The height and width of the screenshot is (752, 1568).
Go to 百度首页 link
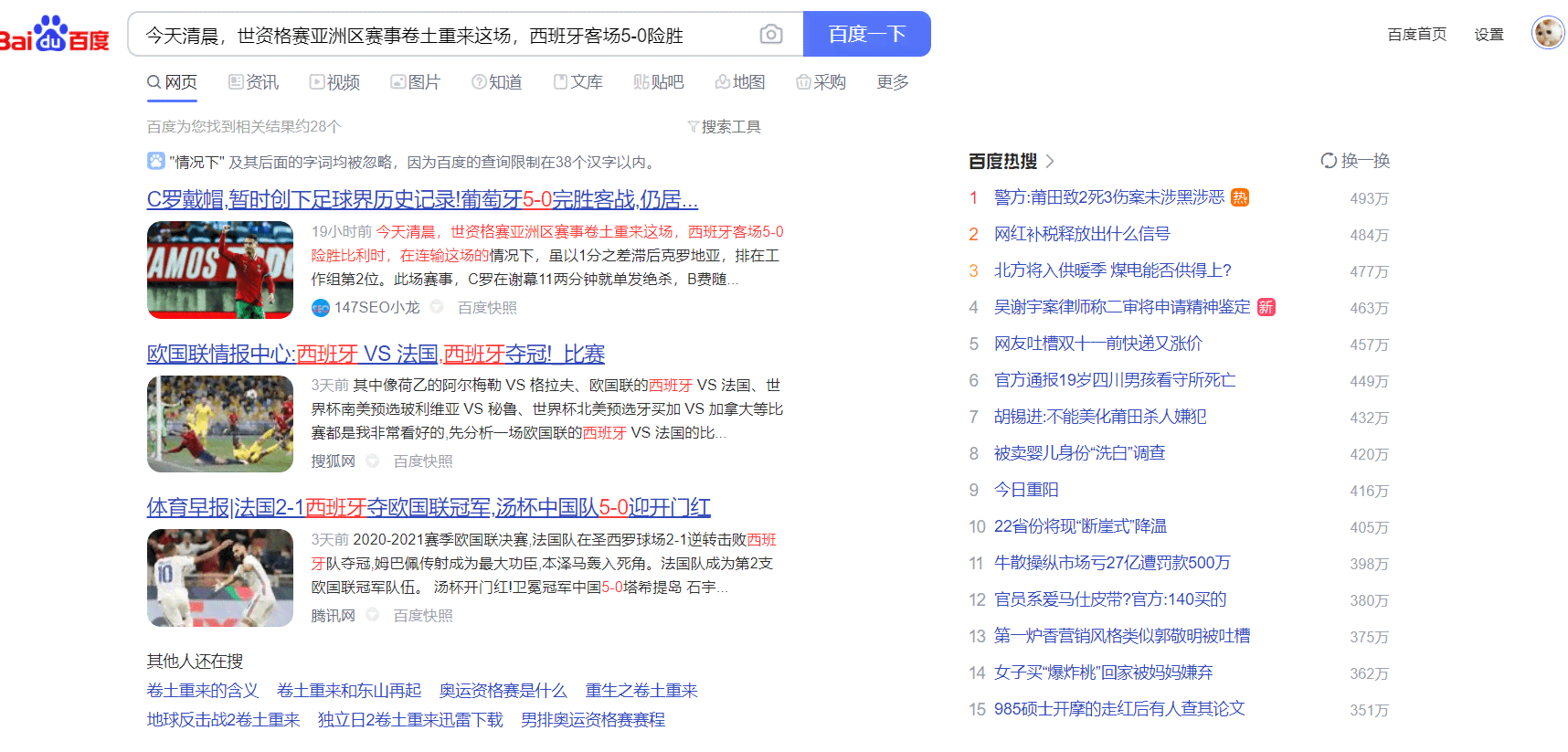click(1417, 35)
